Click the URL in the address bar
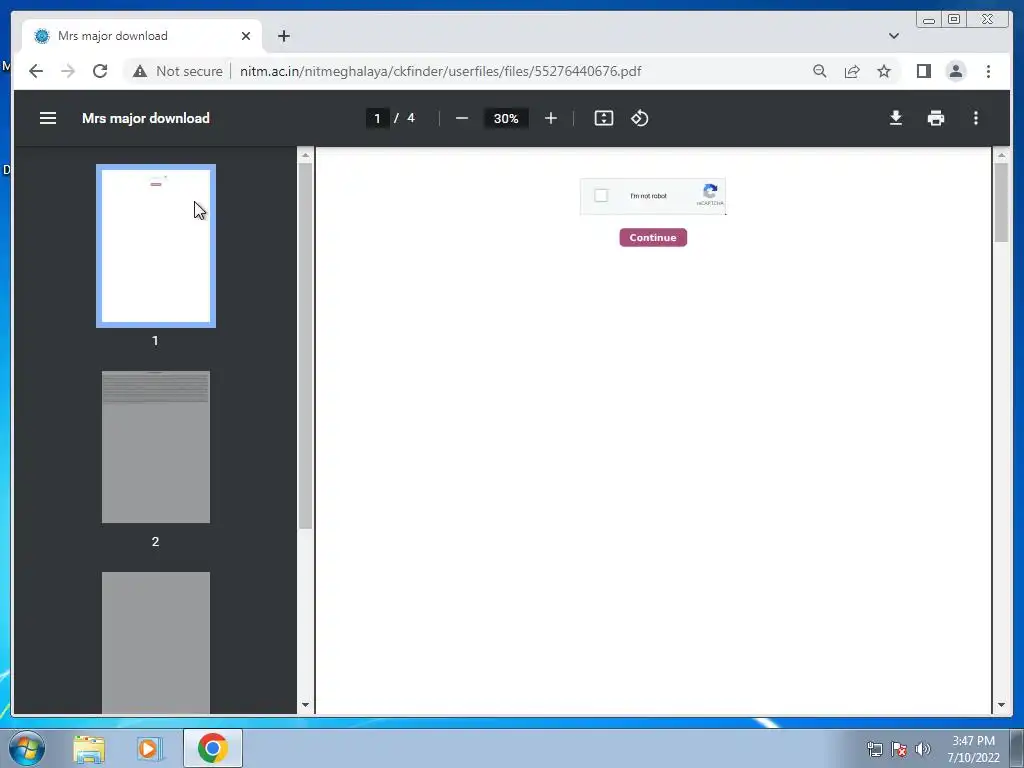This screenshot has height=768, width=1024. pyautogui.click(x=440, y=71)
